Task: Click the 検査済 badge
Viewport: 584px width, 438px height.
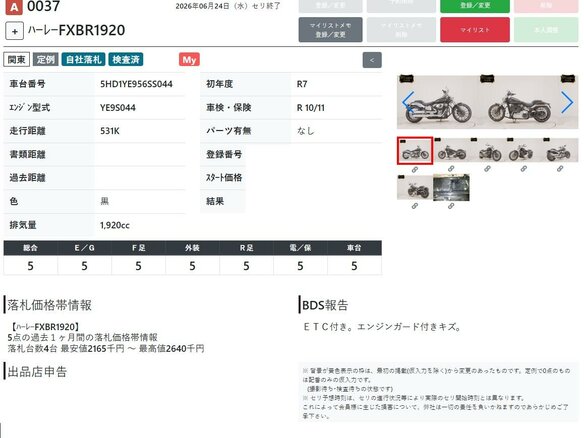Action: [126, 60]
